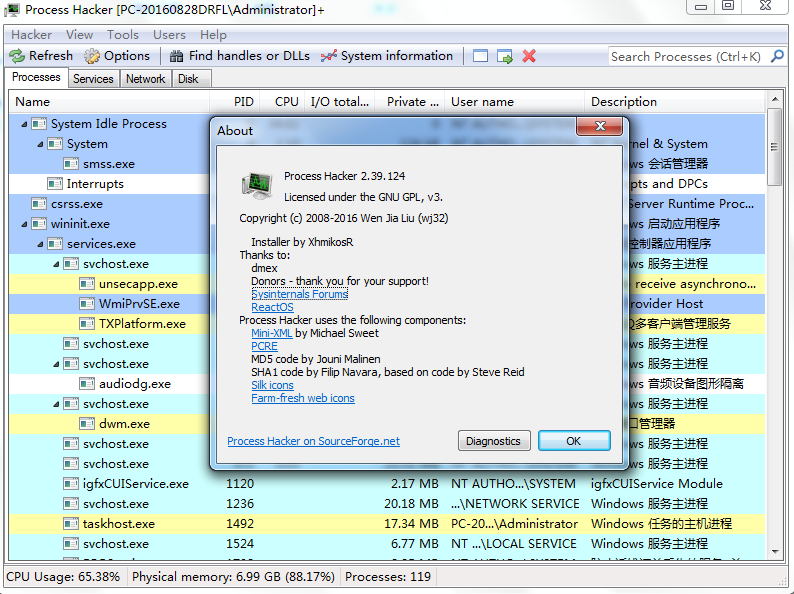
Task: Click the process list scrollbar thumb
Action: click(x=775, y=147)
